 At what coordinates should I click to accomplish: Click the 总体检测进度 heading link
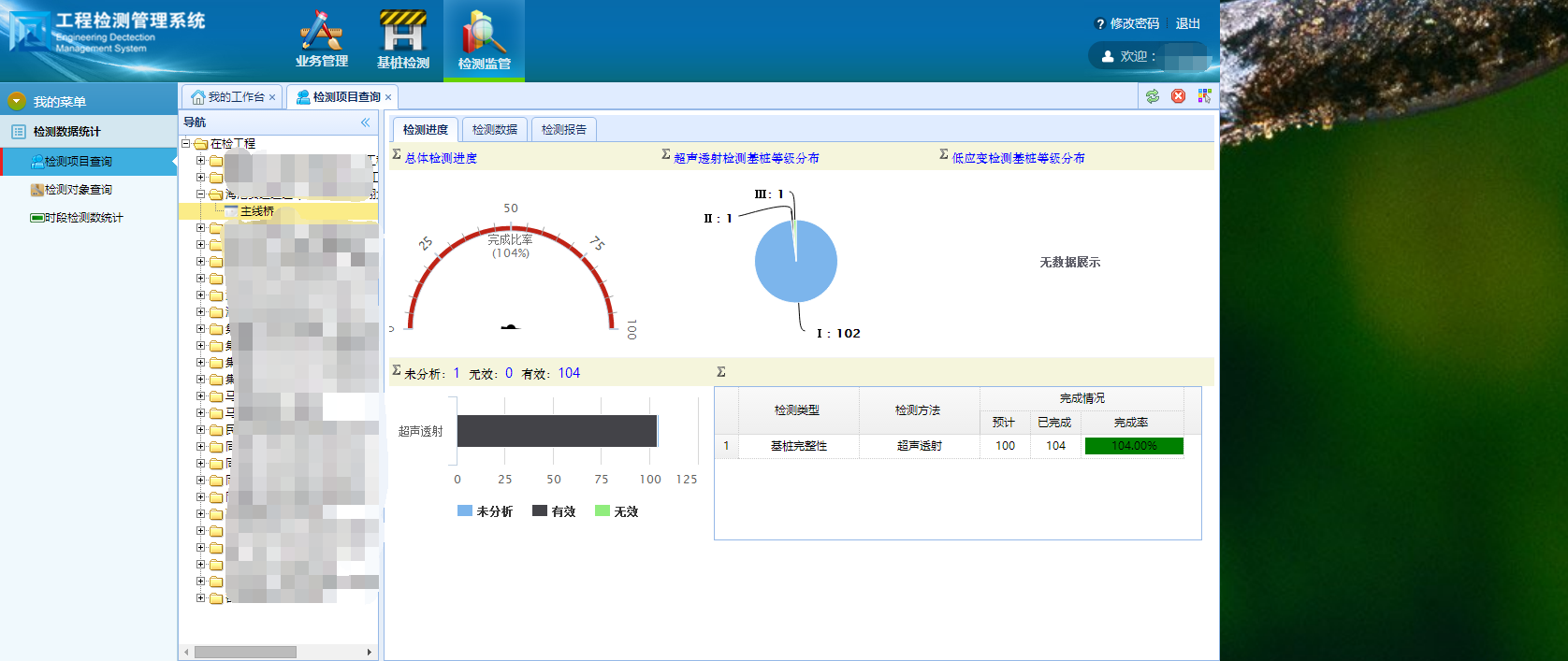(x=441, y=159)
